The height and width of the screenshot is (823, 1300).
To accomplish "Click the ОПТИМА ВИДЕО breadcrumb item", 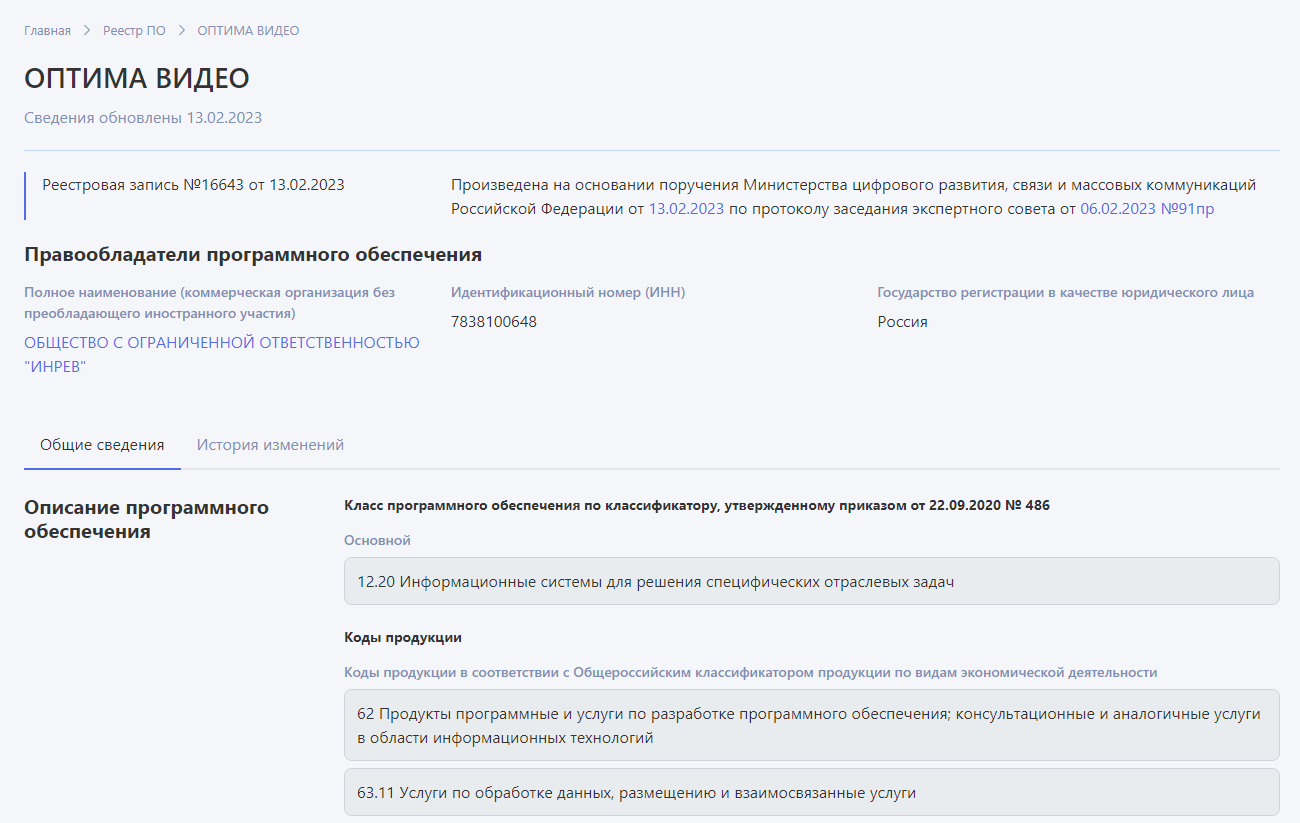I will point(248,31).
